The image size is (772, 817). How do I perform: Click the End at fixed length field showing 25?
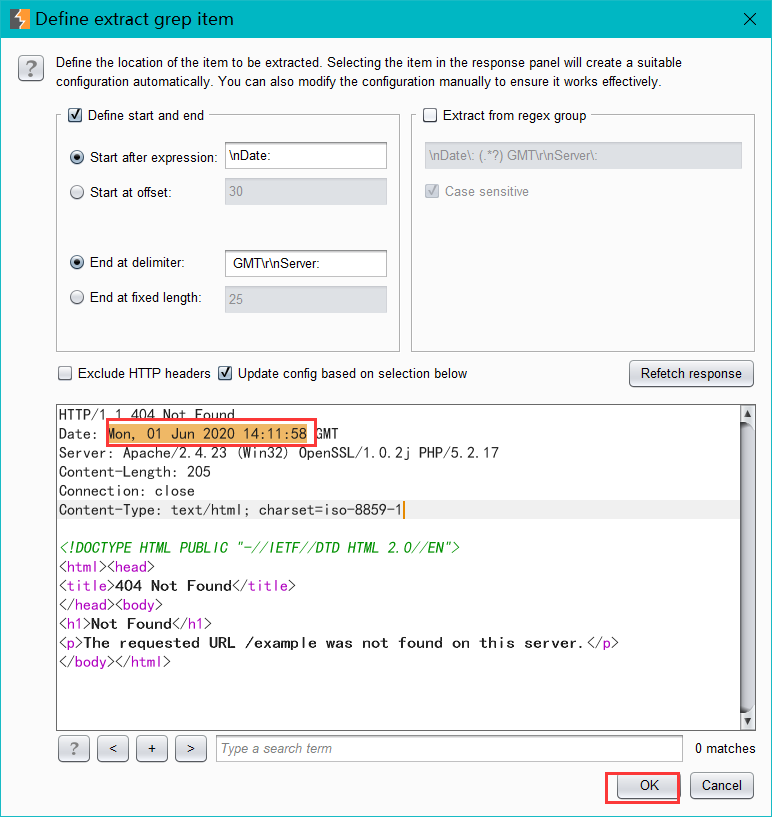[306, 299]
